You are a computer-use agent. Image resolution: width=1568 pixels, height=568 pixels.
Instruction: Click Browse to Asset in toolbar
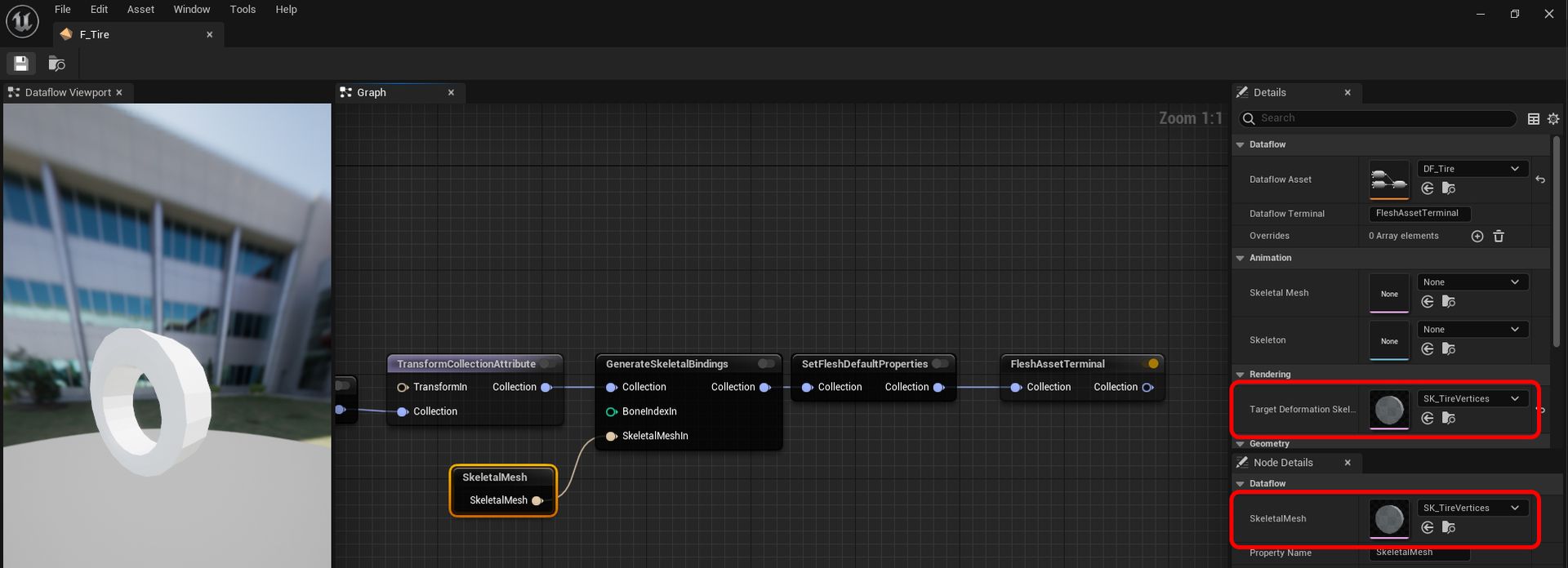point(56,64)
